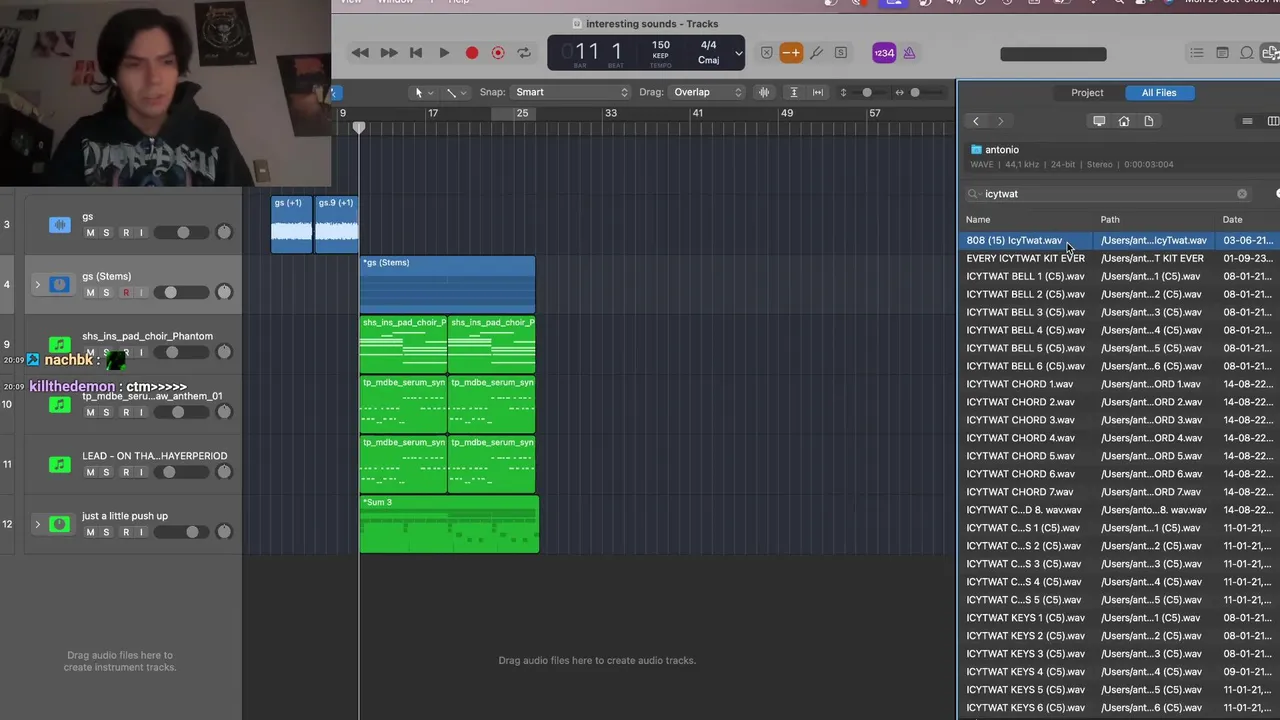Viewport: 1280px width, 720px height.
Task: Select EVERY ICYTWAT KIT EVER row
Action: point(1119,258)
